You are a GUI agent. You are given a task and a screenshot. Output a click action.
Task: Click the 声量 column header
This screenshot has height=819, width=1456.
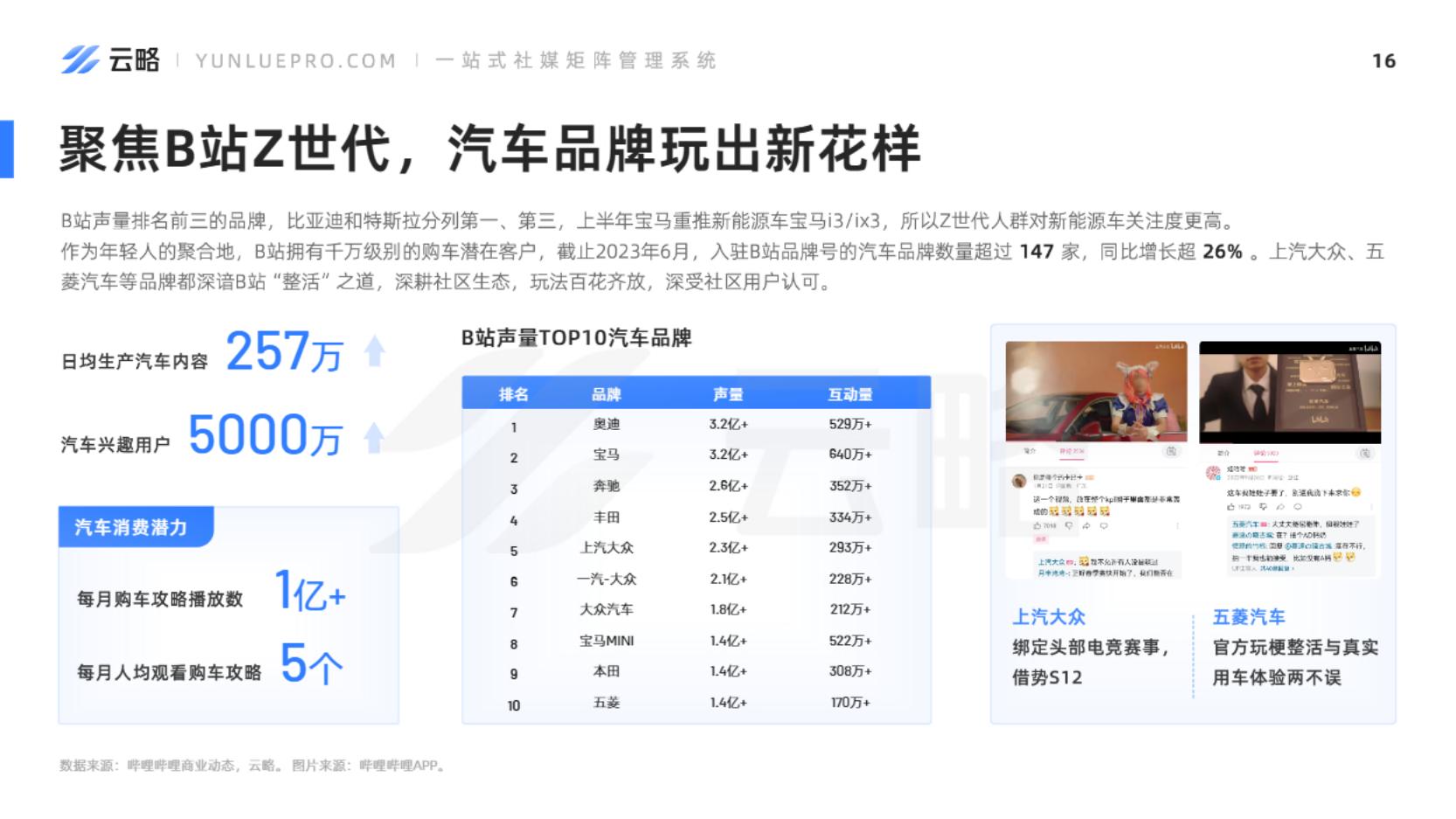tap(727, 394)
